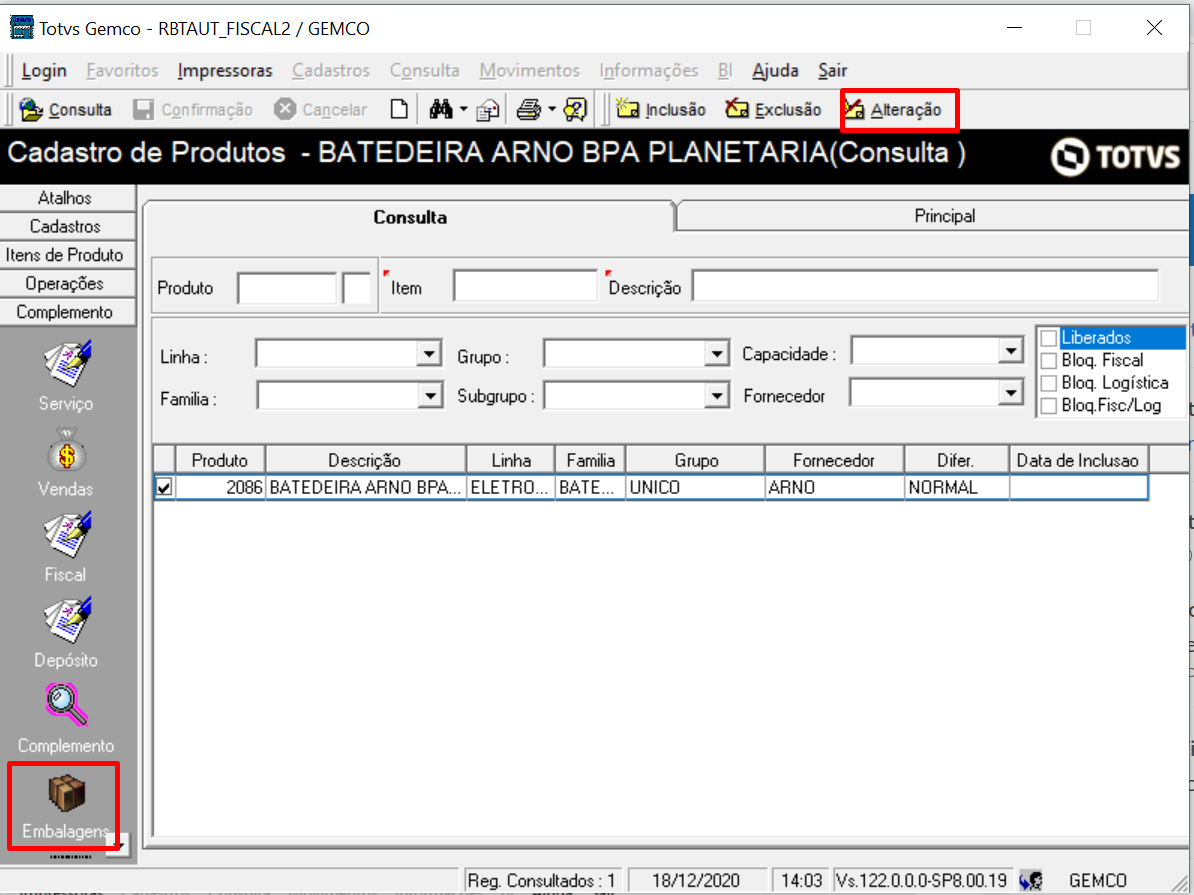Click the Itens de Produto sidebar button

[67, 255]
